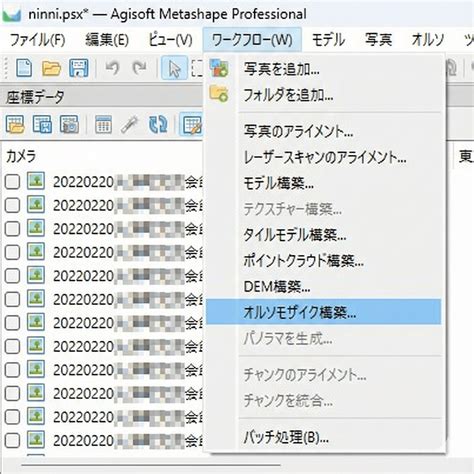Select DEM構築... menu entry

click(x=323, y=287)
